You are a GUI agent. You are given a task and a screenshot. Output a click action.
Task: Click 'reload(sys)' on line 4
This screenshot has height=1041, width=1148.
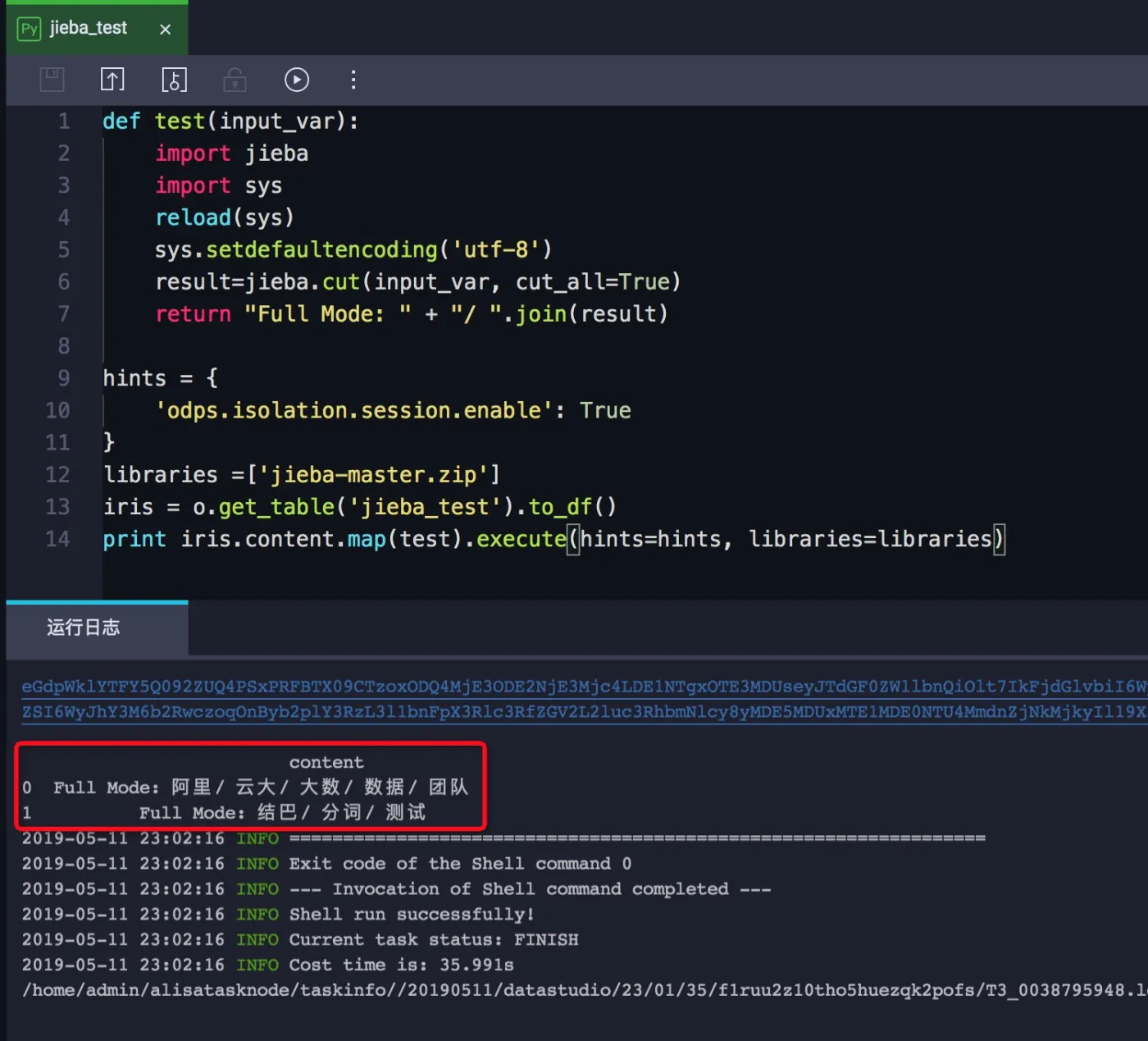coord(225,217)
